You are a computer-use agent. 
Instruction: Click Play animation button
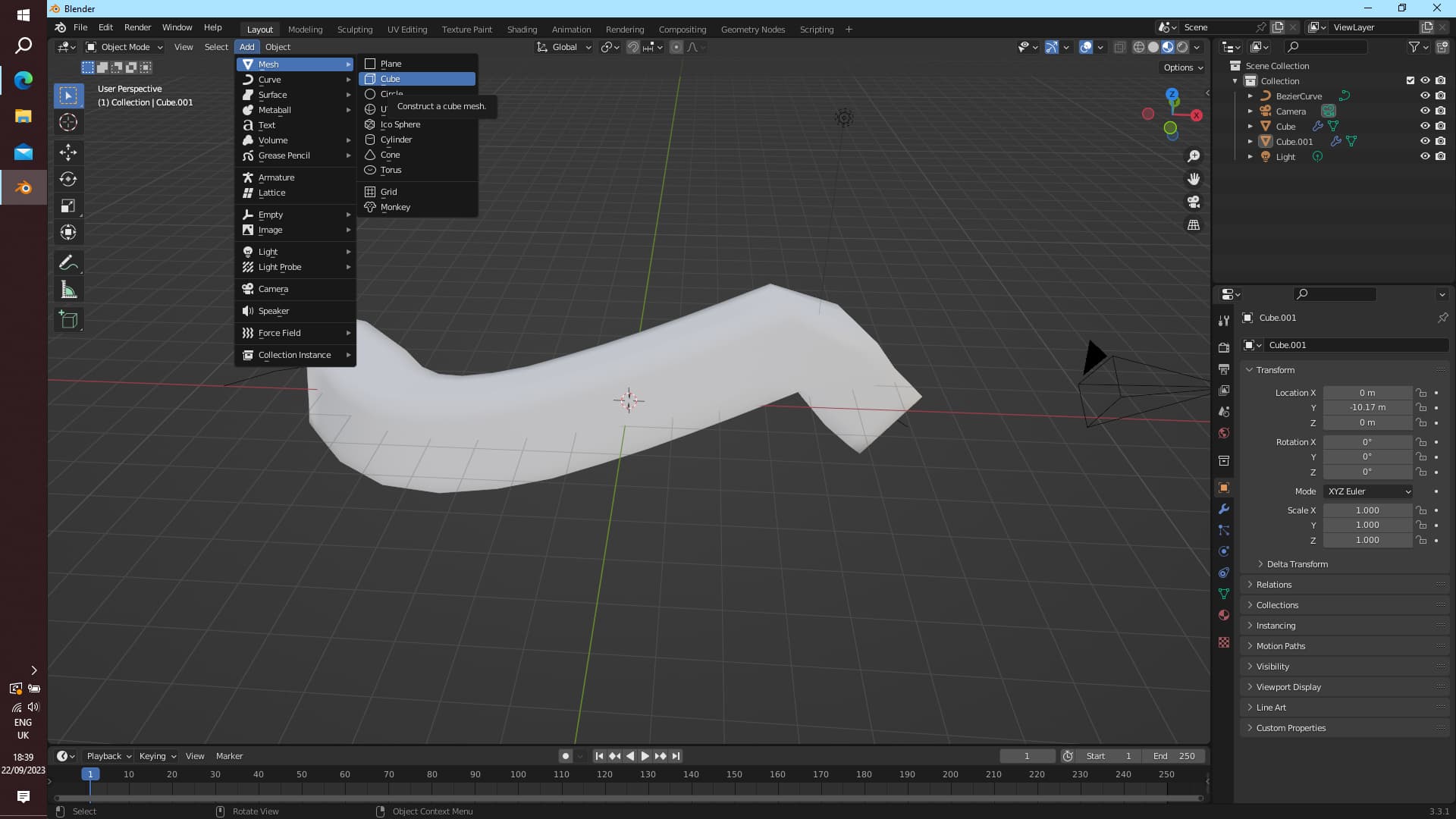pos(645,756)
